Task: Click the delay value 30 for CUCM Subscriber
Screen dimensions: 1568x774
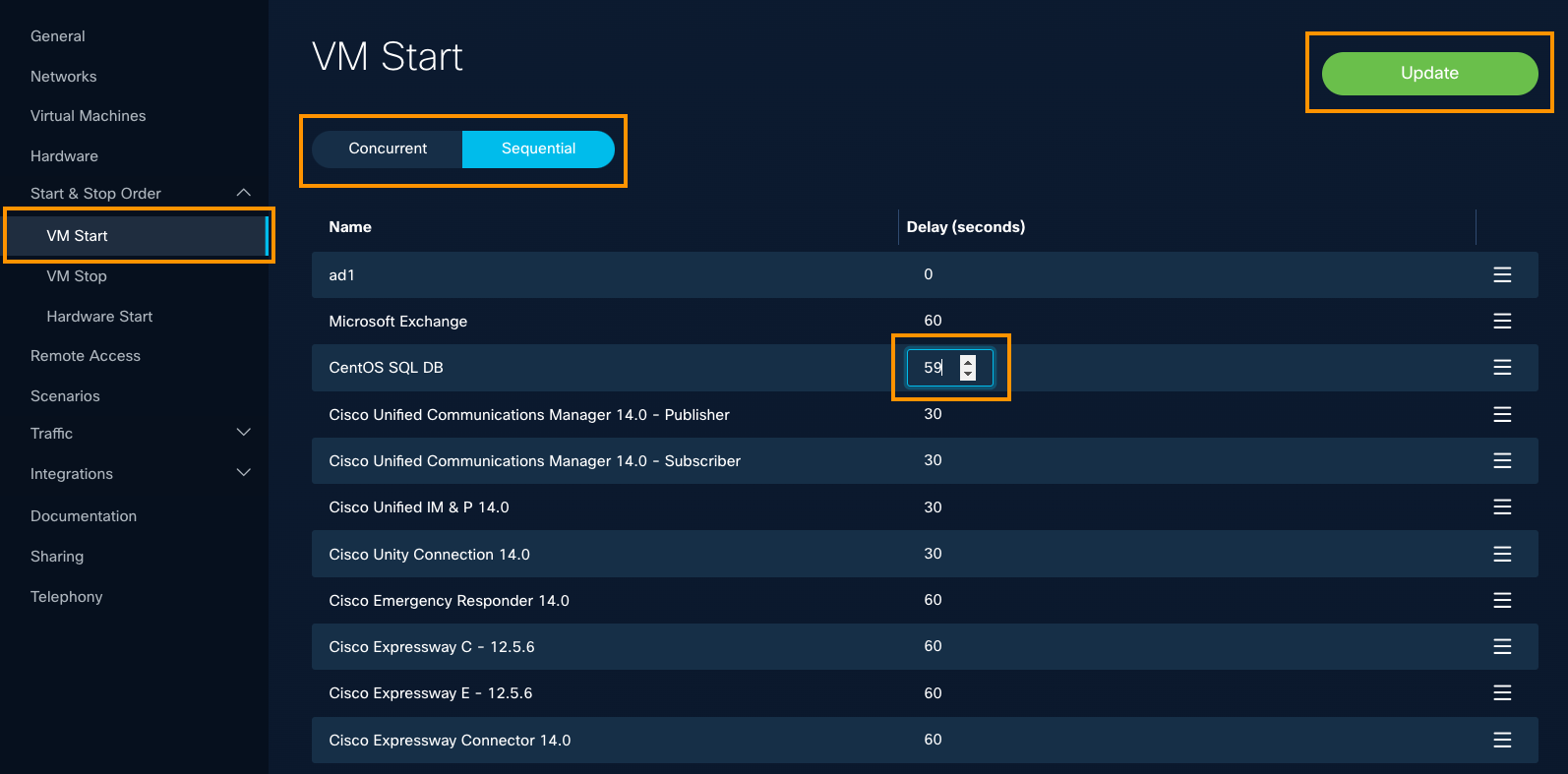Action: (x=934, y=460)
